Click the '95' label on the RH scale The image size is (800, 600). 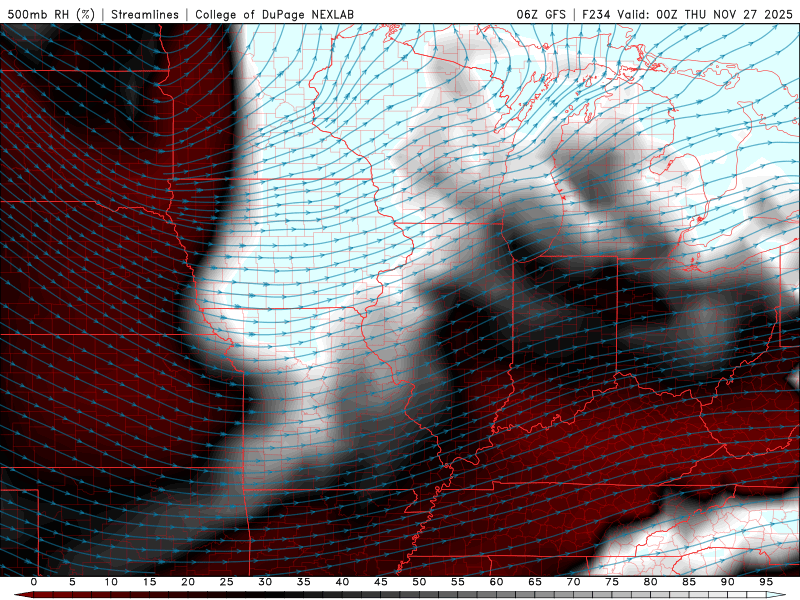(x=766, y=582)
